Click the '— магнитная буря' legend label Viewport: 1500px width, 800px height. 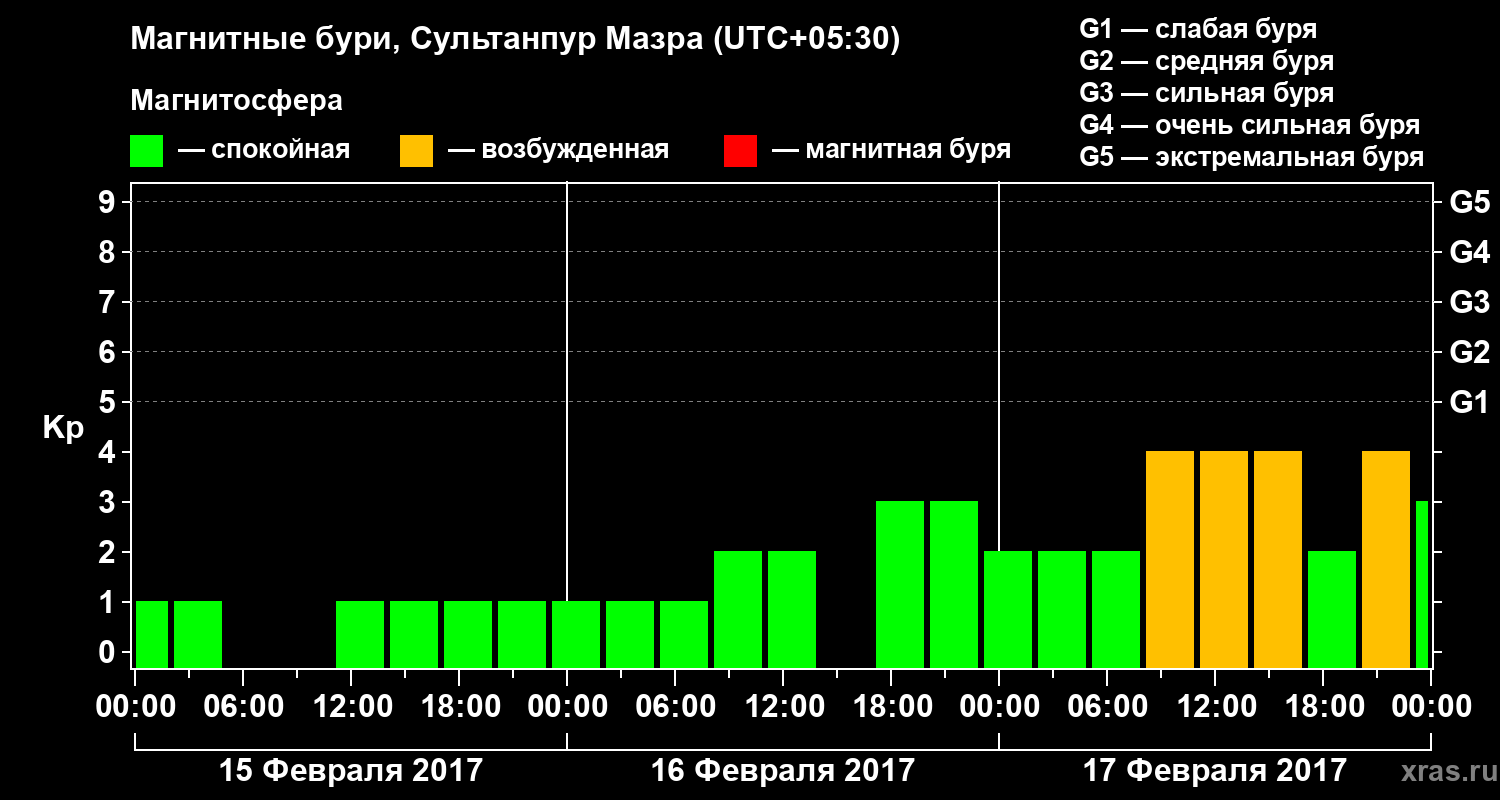pyautogui.click(x=891, y=150)
